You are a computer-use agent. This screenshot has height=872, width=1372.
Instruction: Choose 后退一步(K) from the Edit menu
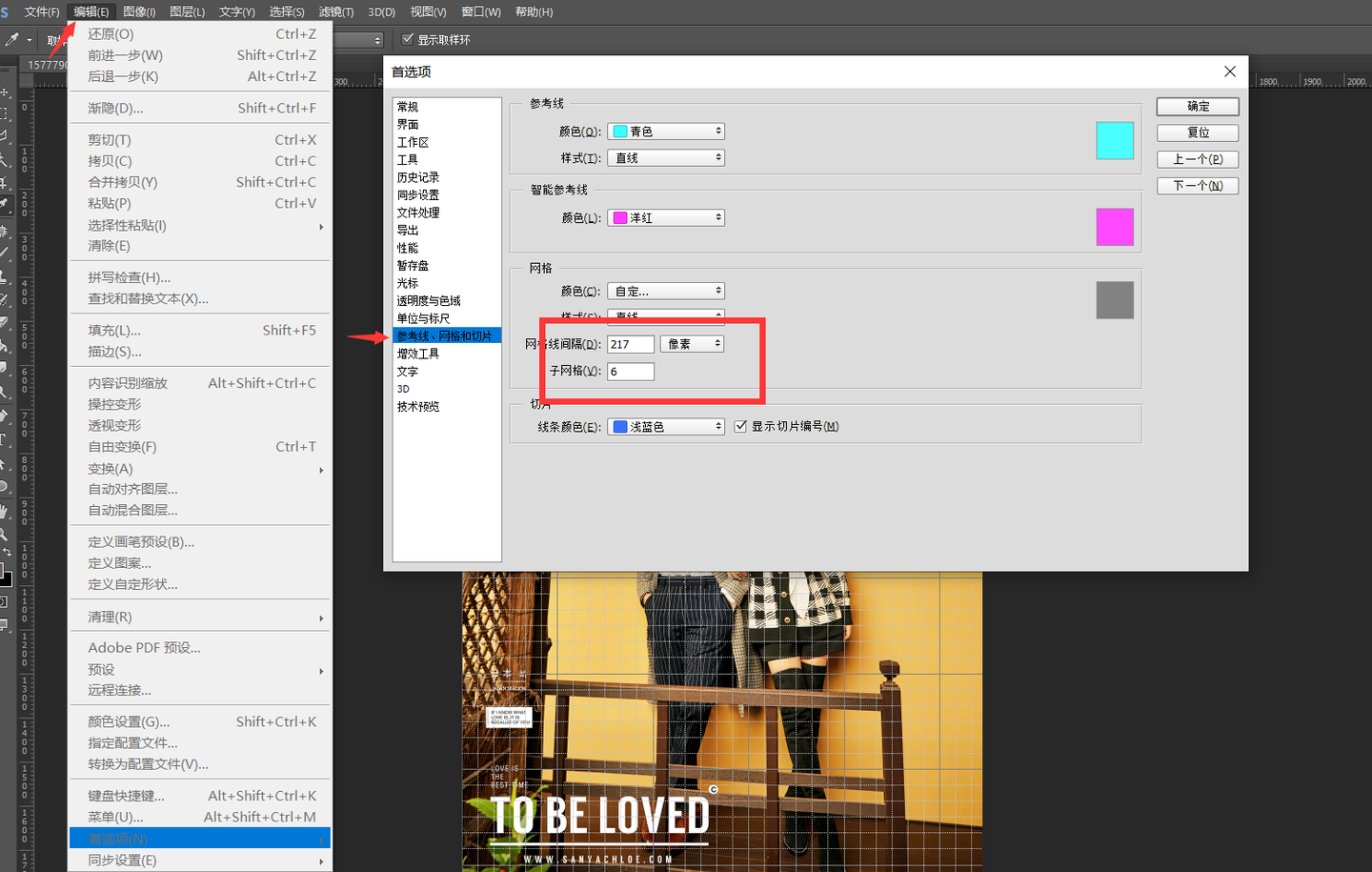coord(200,76)
